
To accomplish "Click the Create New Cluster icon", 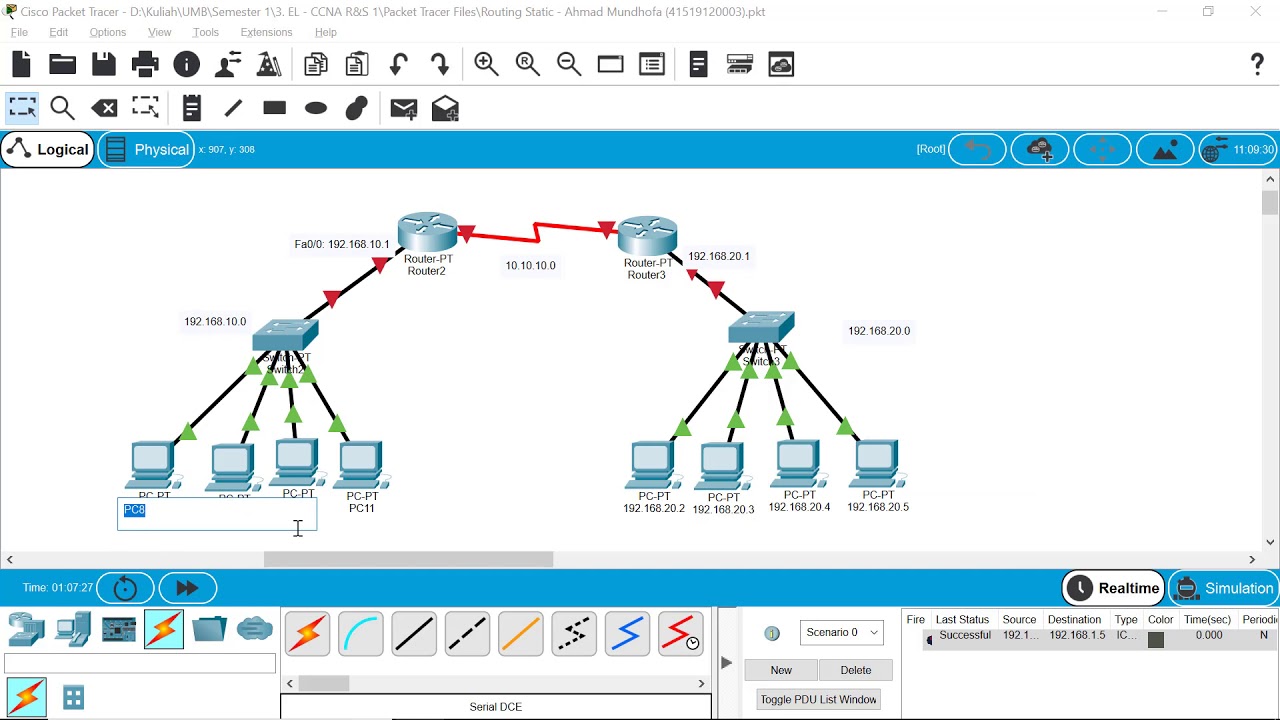I will [x=1040, y=150].
